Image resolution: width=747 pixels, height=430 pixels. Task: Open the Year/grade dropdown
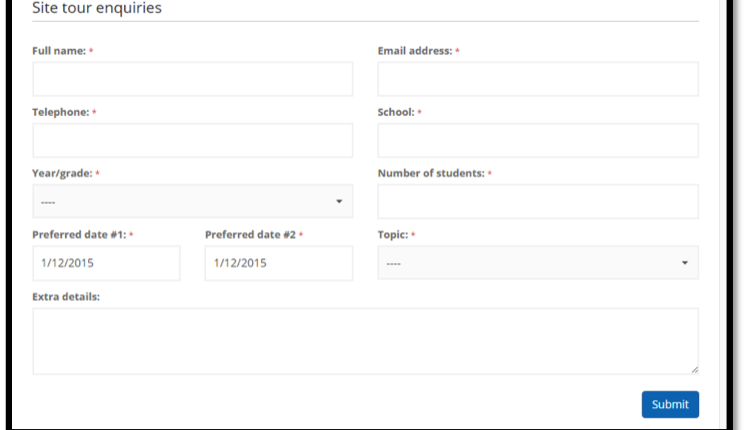192,202
